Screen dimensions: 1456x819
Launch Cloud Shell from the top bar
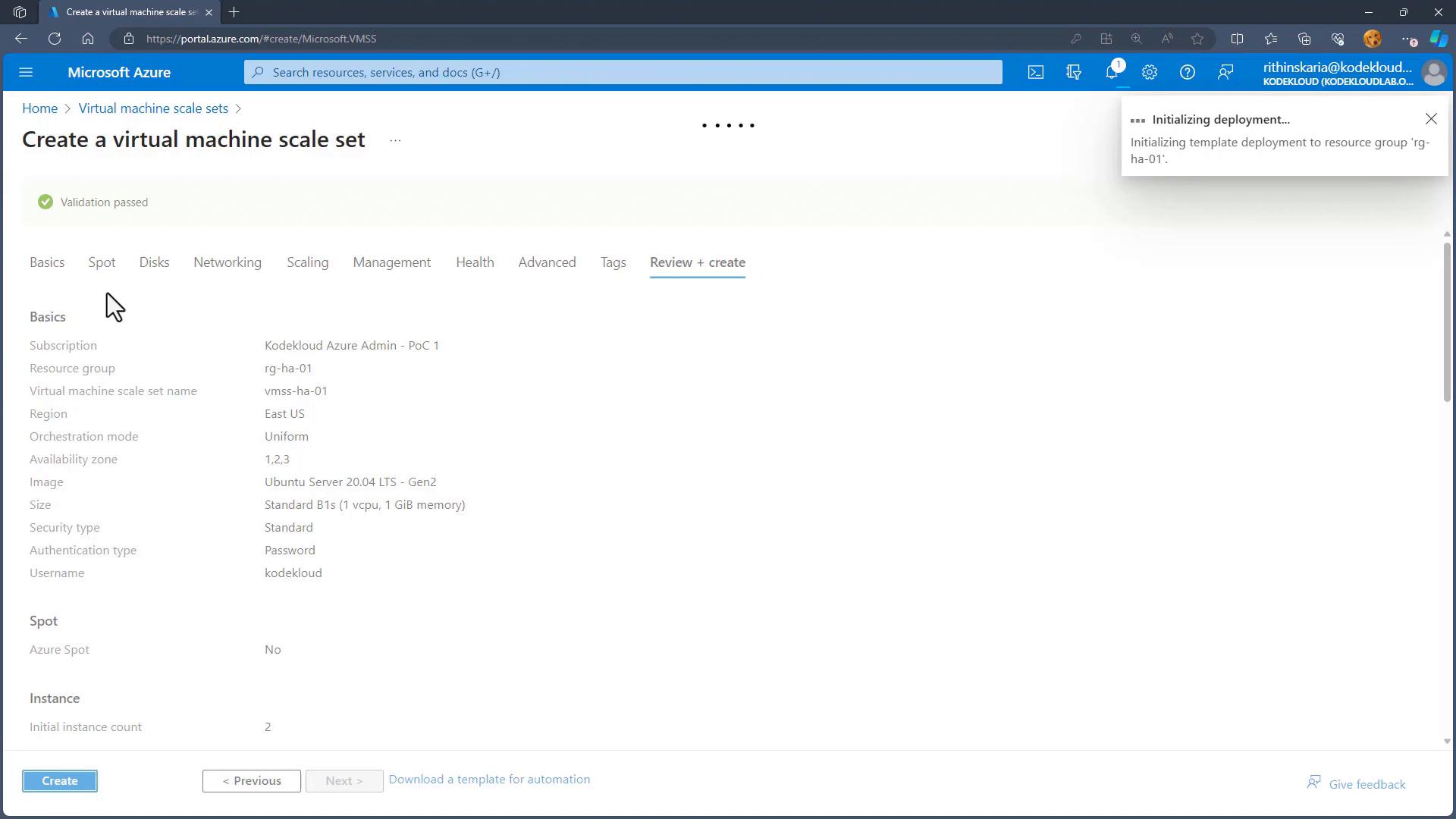click(1036, 72)
